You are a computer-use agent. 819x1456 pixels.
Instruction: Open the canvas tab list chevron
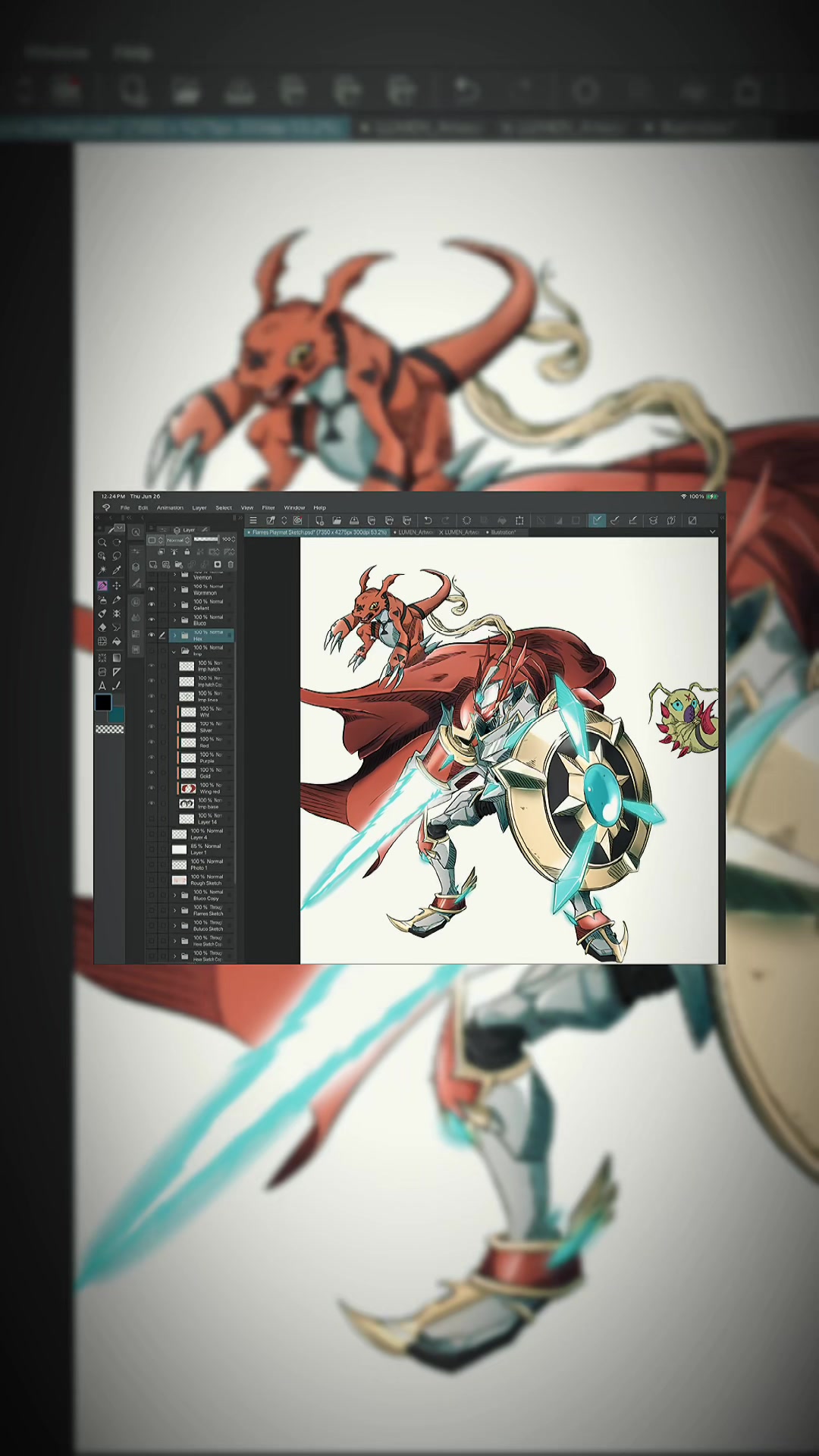pos(712,532)
